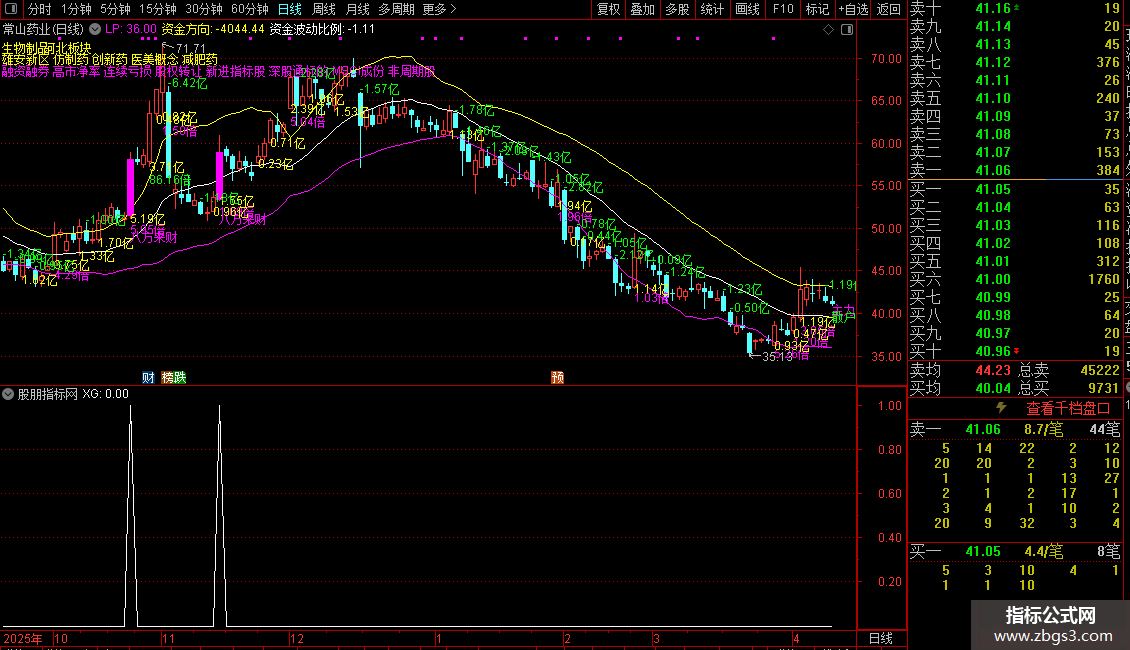Image resolution: width=1130 pixels, height=650 pixels.
Task: Expand the 常山药业 indicator dropdown arrow
Action: 95,30
